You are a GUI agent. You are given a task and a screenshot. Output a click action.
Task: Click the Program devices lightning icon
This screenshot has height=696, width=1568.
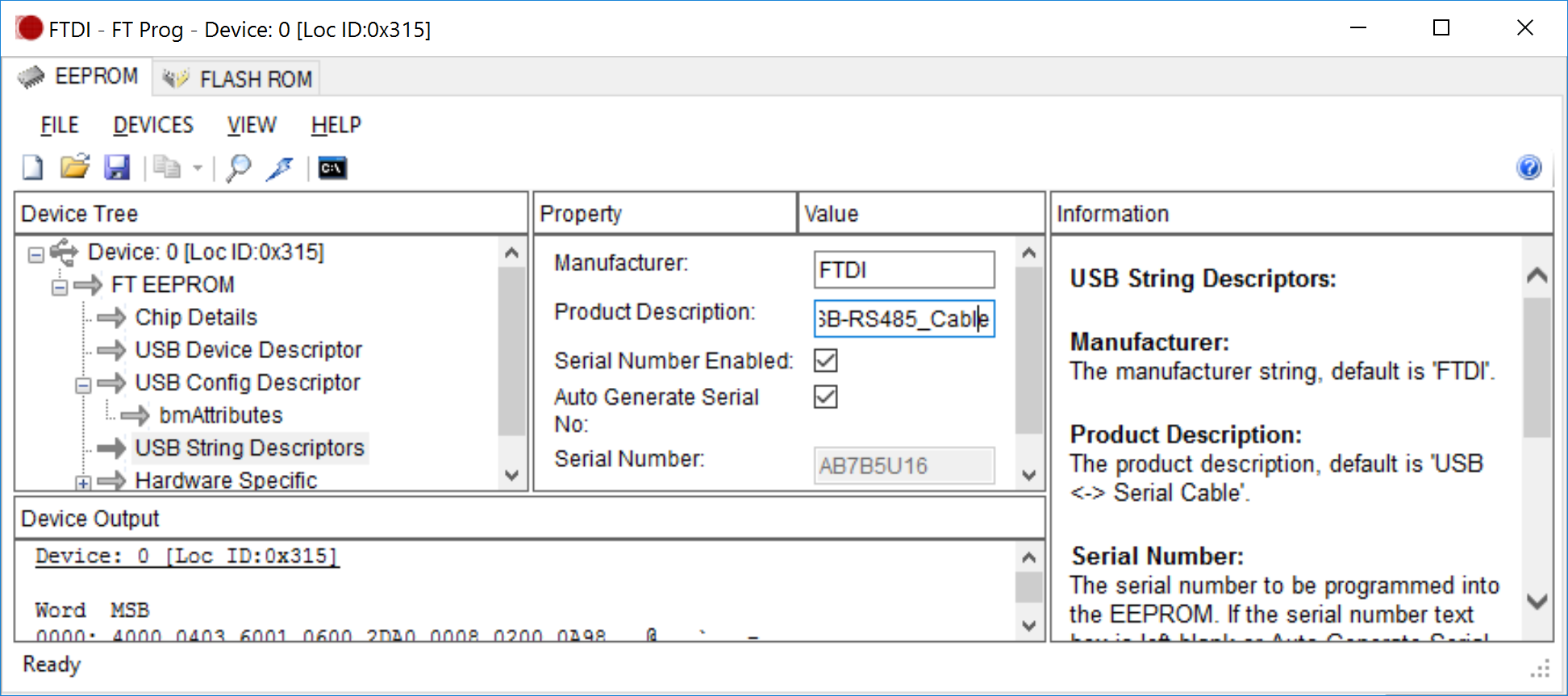(x=280, y=168)
